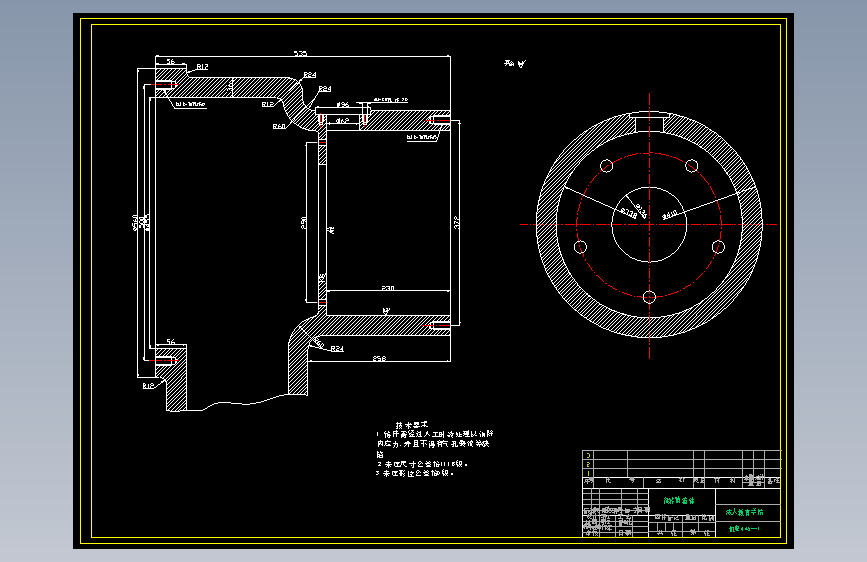867x562 pixels.
Task: Select the ø96 diameter dimension text
Action: (342, 104)
